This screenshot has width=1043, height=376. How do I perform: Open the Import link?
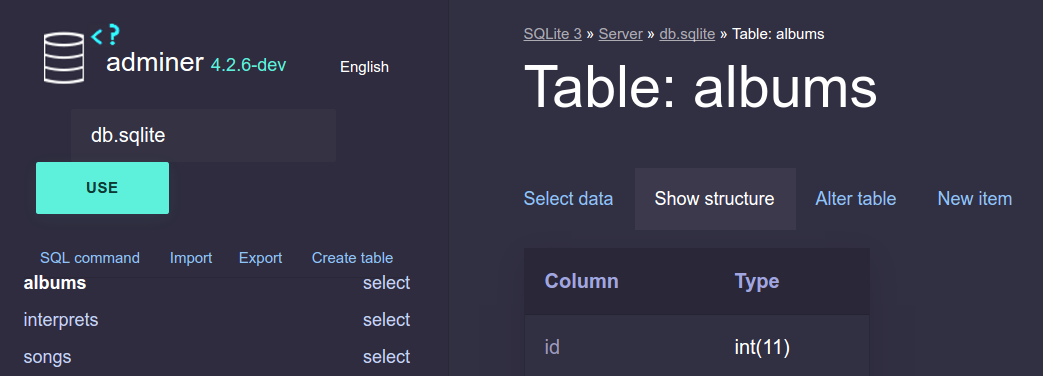coord(191,258)
